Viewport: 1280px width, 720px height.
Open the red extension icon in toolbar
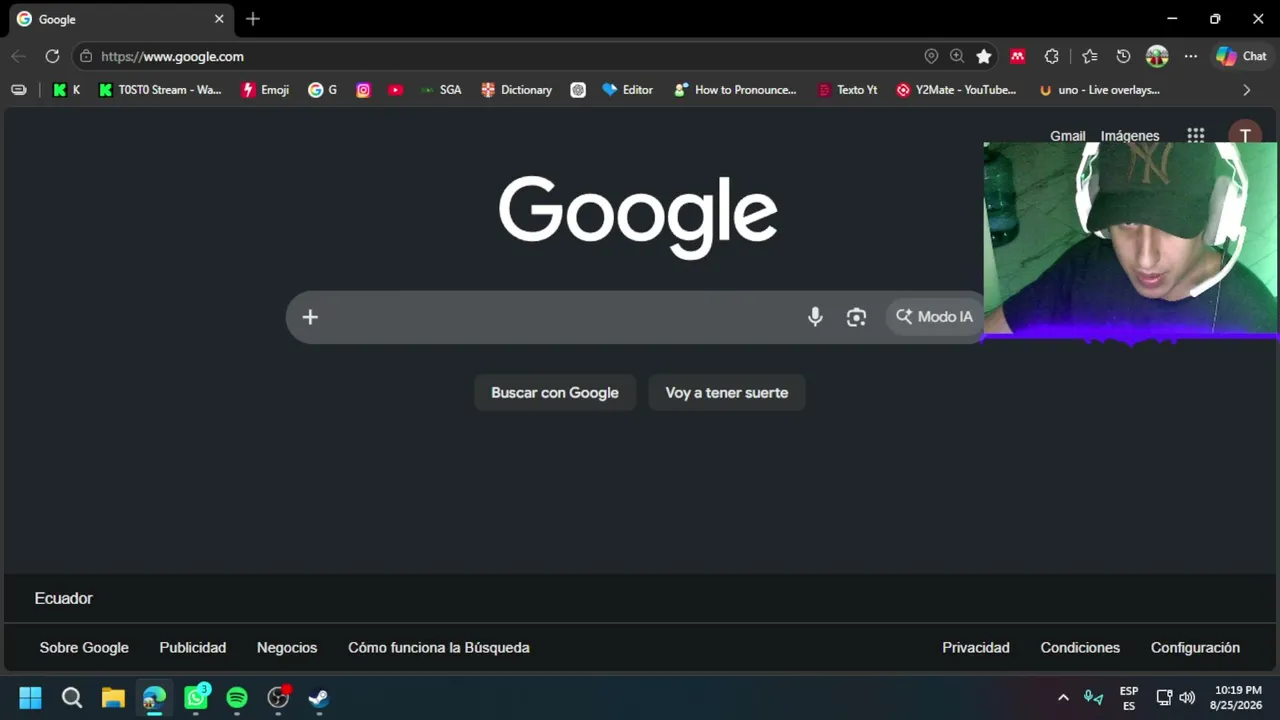coord(1018,57)
